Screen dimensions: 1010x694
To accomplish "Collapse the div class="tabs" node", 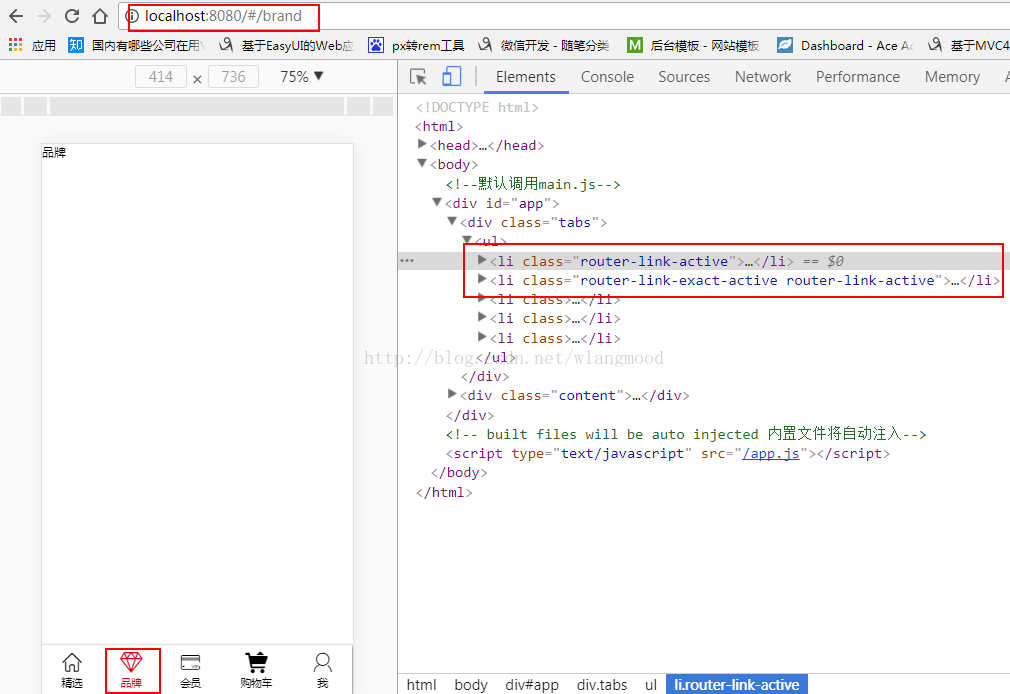I will click(452, 222).
